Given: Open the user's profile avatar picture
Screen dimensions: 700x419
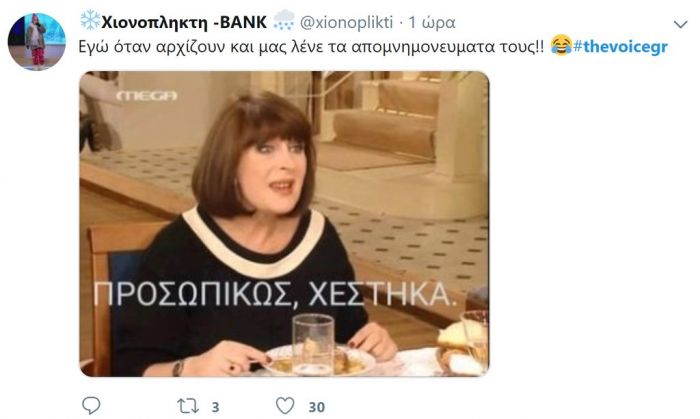Looking at the screenshot, I should coord(37,41).
